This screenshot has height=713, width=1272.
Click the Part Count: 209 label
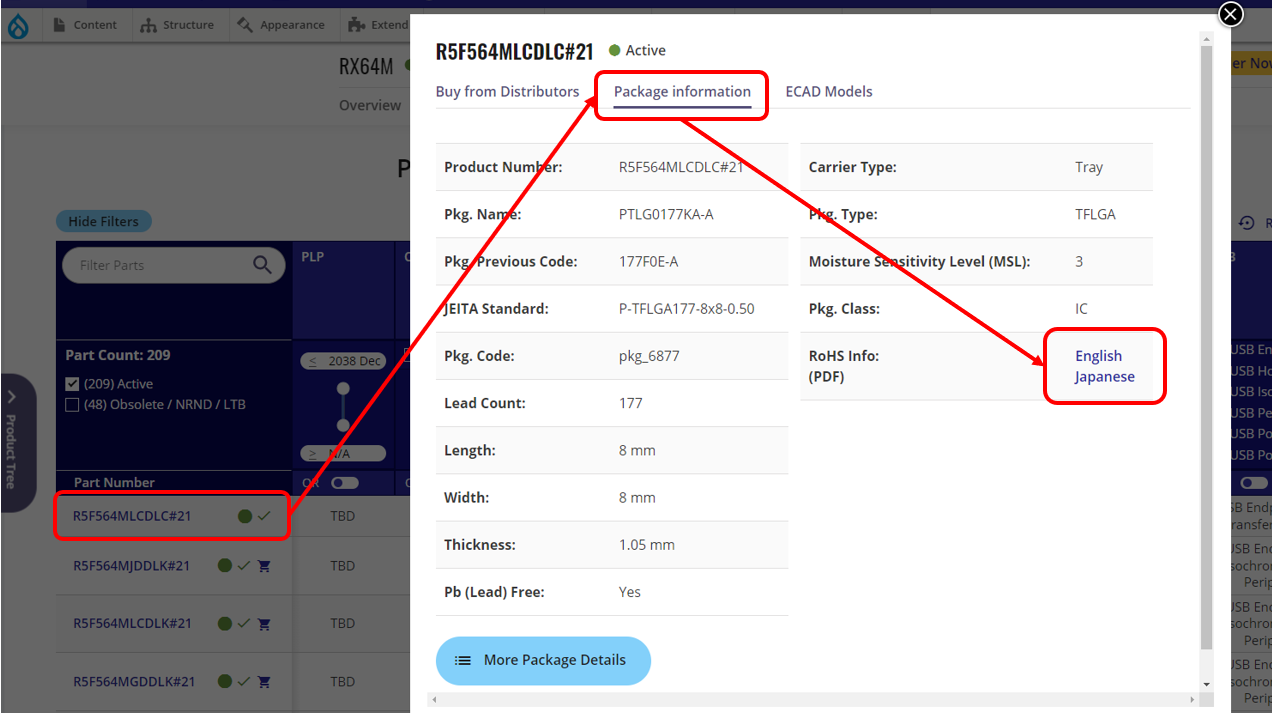coord(118,355)
